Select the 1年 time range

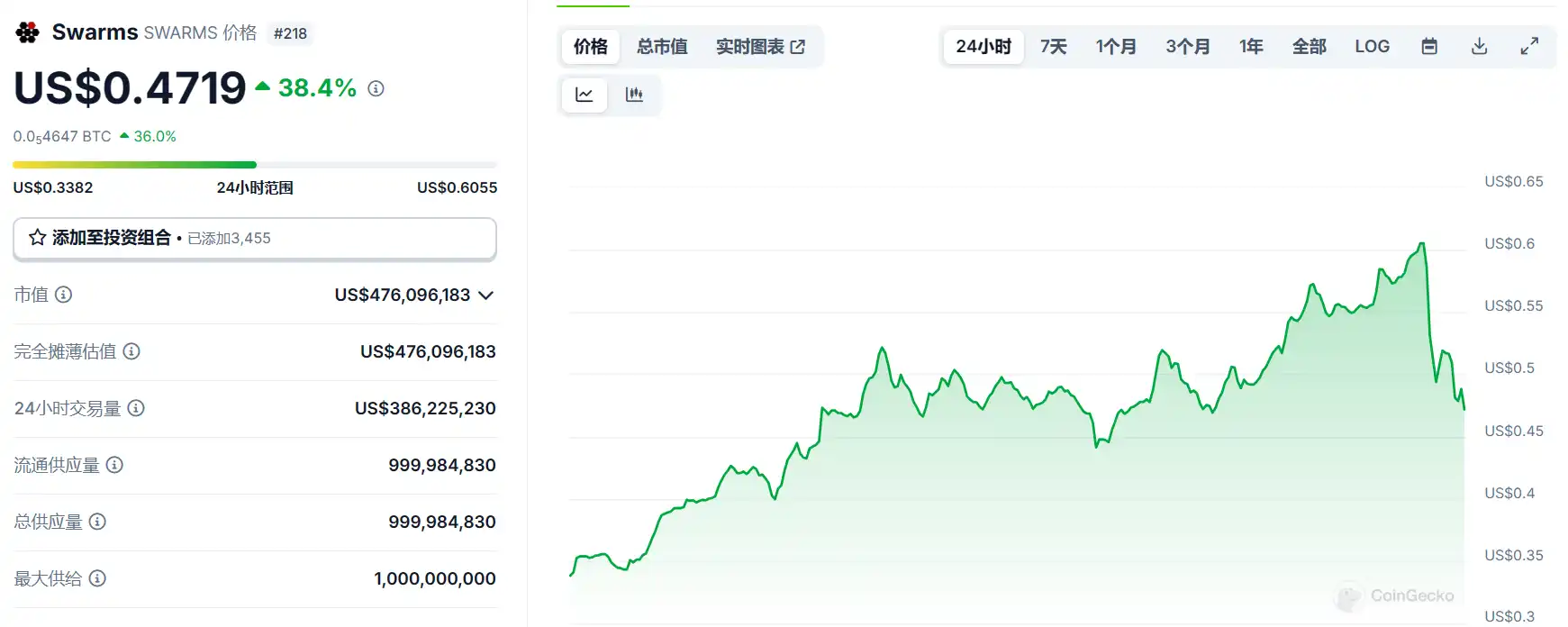pyautogui.click(x=1250, y=47)
